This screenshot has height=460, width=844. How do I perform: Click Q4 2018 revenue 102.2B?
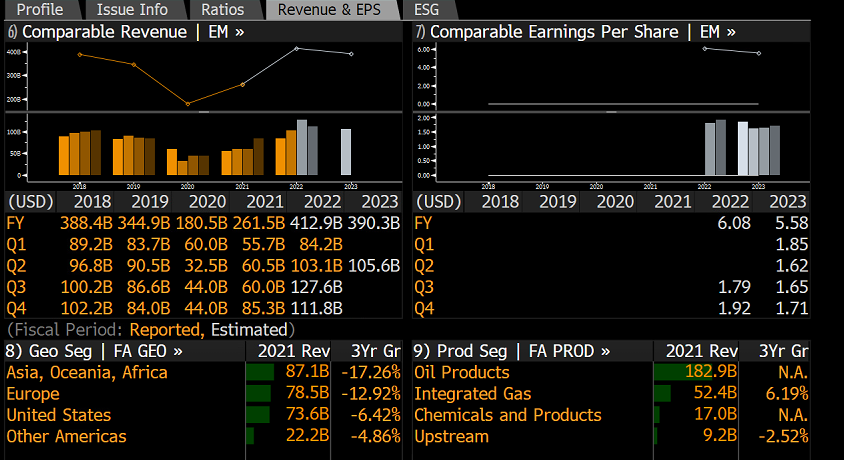click(86, 308)
